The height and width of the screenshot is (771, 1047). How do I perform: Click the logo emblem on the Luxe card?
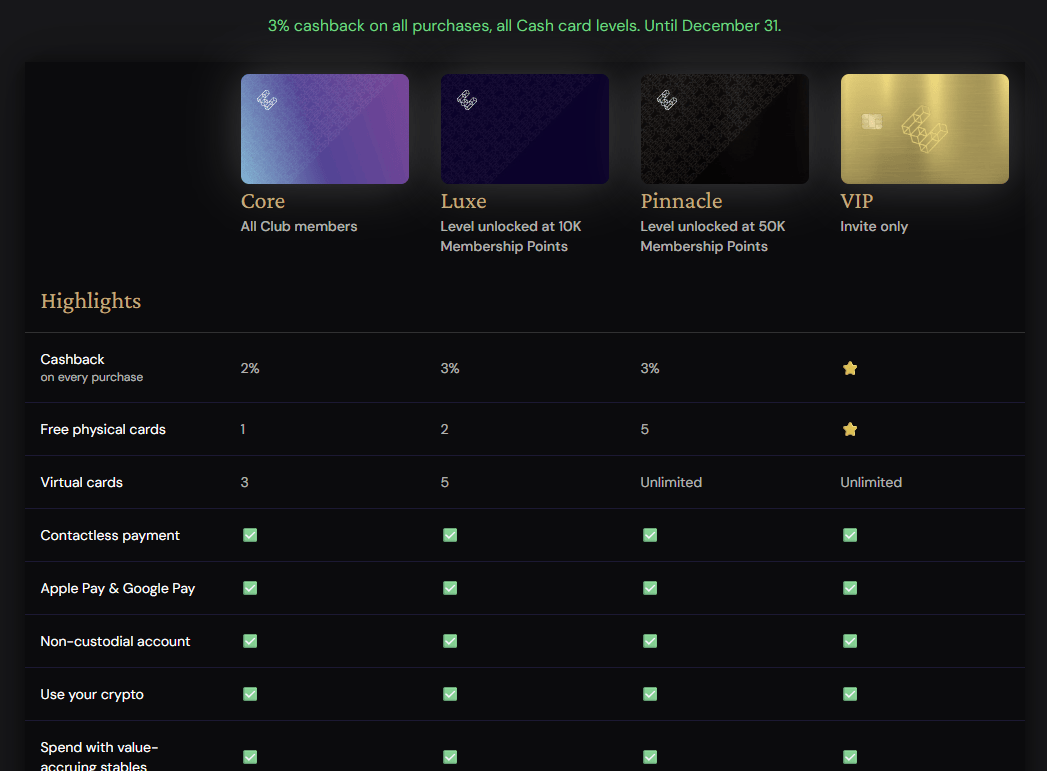(x=465, y=100)
